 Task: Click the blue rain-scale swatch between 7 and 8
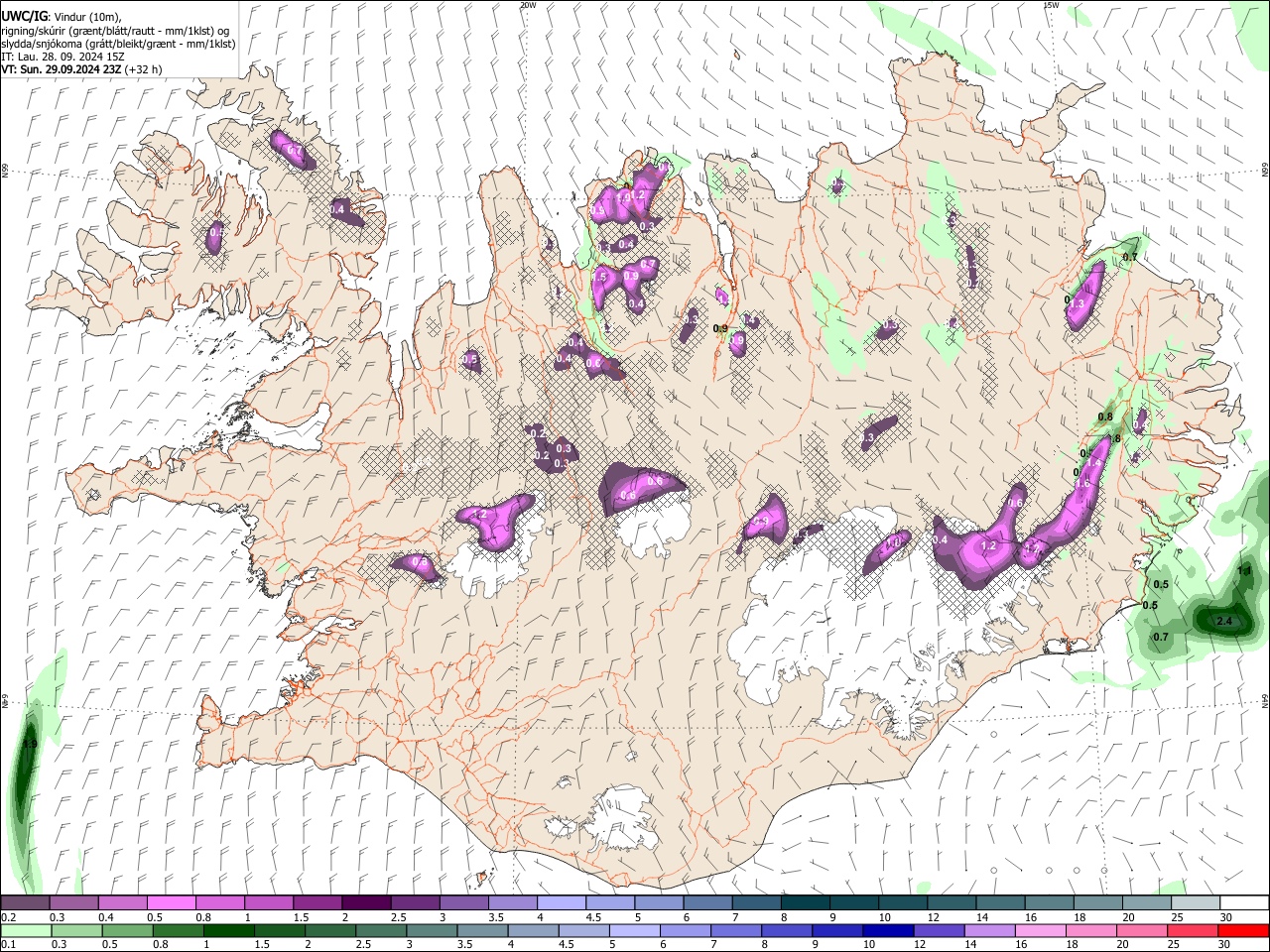[x=737, y=930]
